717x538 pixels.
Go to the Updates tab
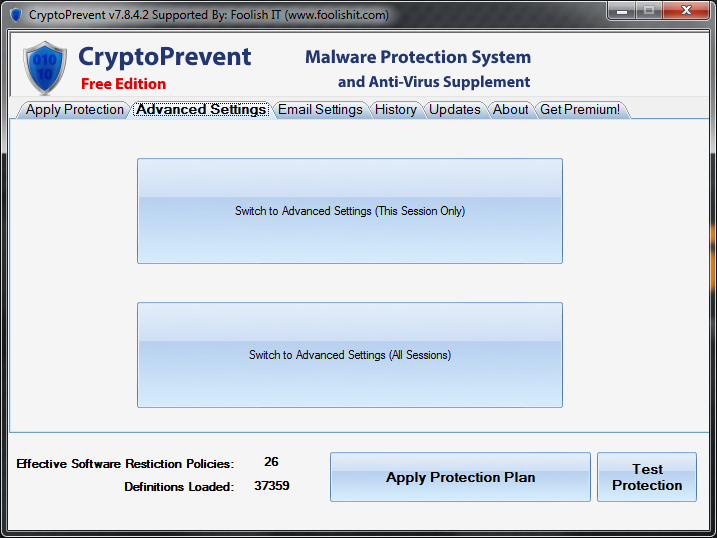(455, 110)
